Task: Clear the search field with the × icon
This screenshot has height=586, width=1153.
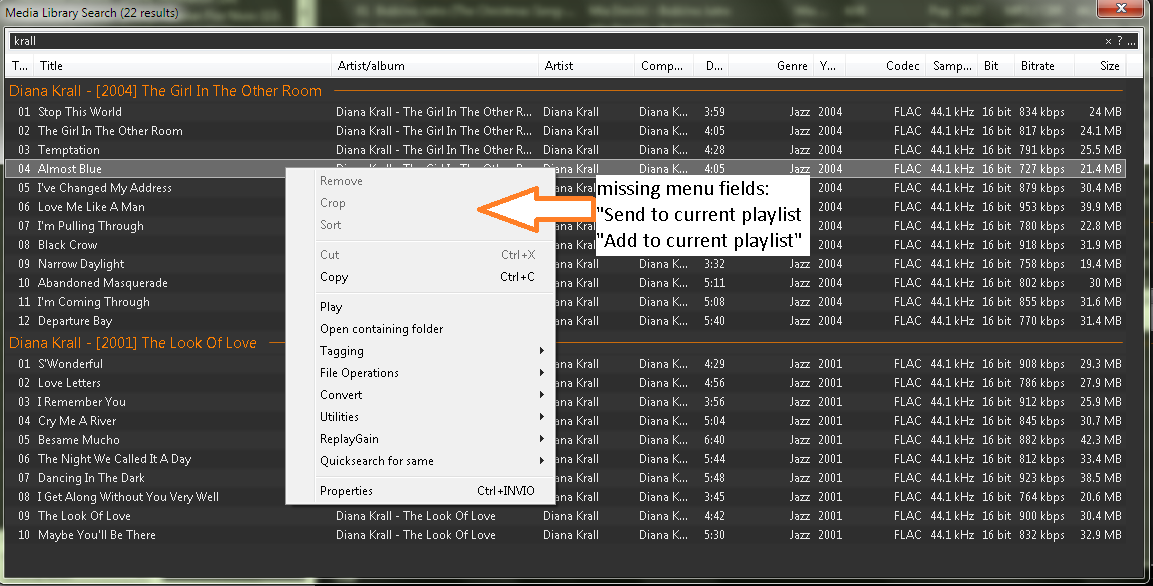Action: click(x=1108, y=41)
